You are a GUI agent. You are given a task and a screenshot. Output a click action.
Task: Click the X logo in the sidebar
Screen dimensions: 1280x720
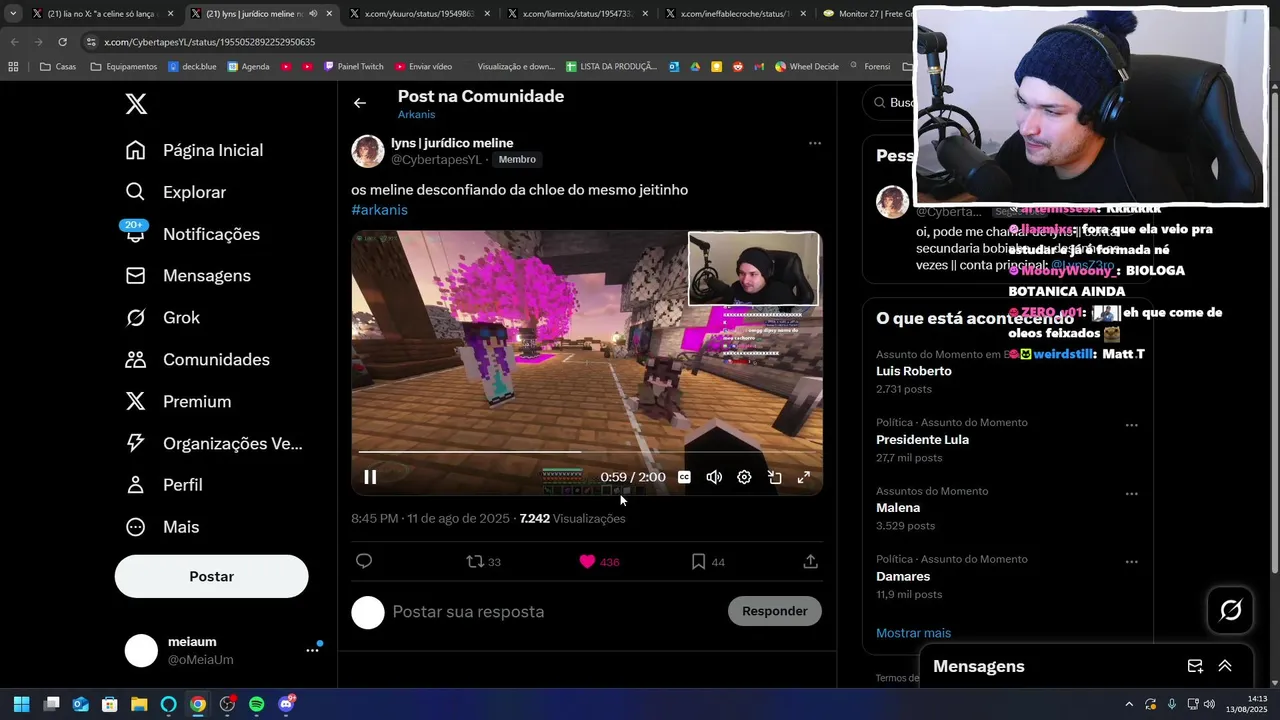(136, 103)
